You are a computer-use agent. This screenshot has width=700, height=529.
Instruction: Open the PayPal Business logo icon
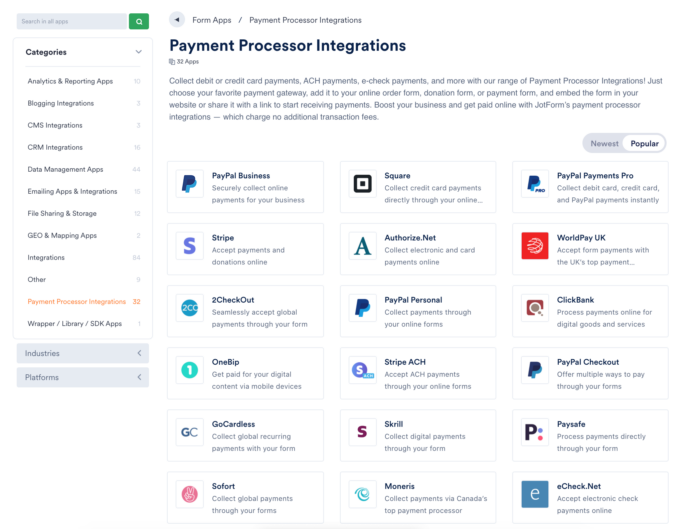(189, 183)
